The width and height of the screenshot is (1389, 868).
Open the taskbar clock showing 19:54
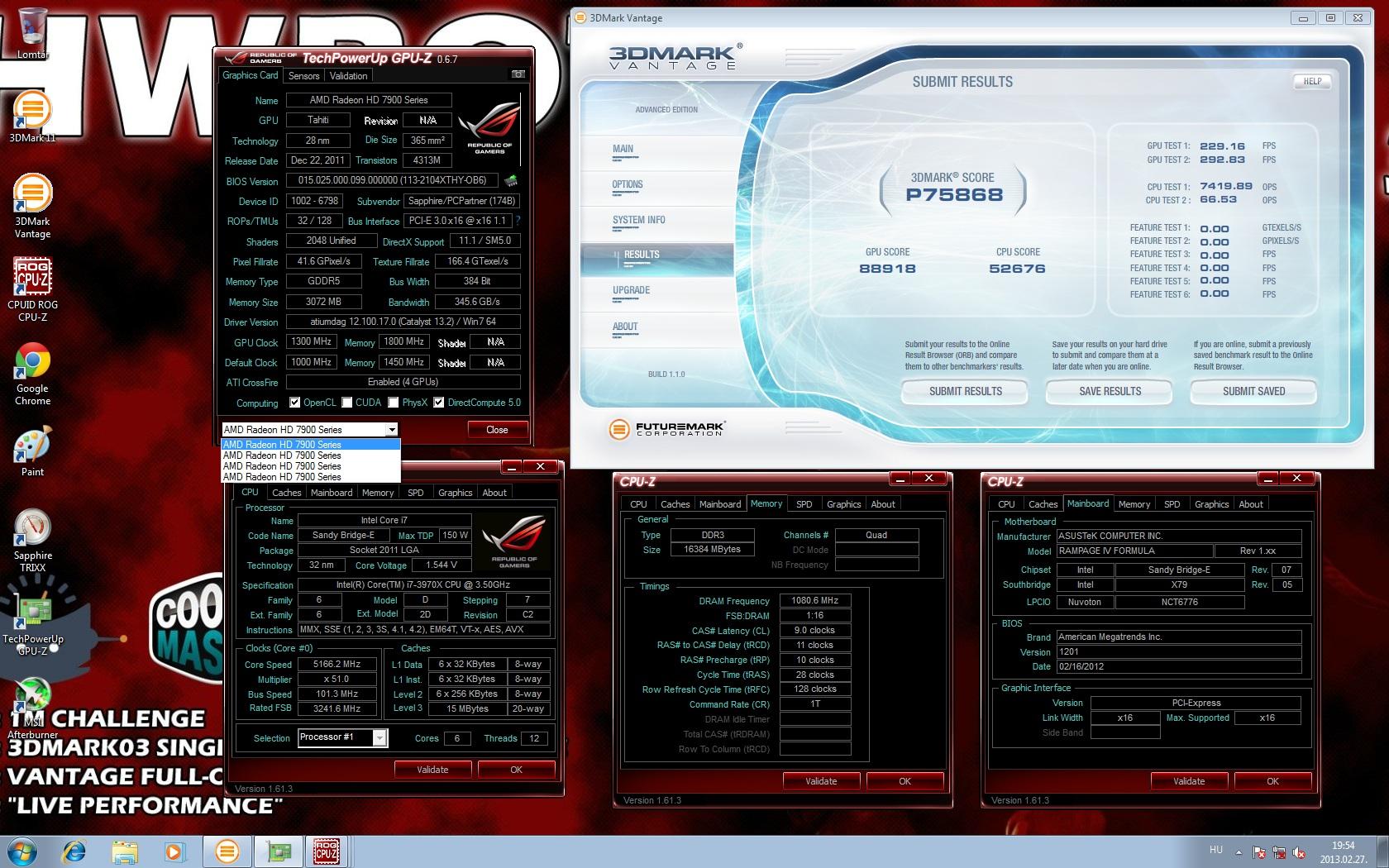1344,852
